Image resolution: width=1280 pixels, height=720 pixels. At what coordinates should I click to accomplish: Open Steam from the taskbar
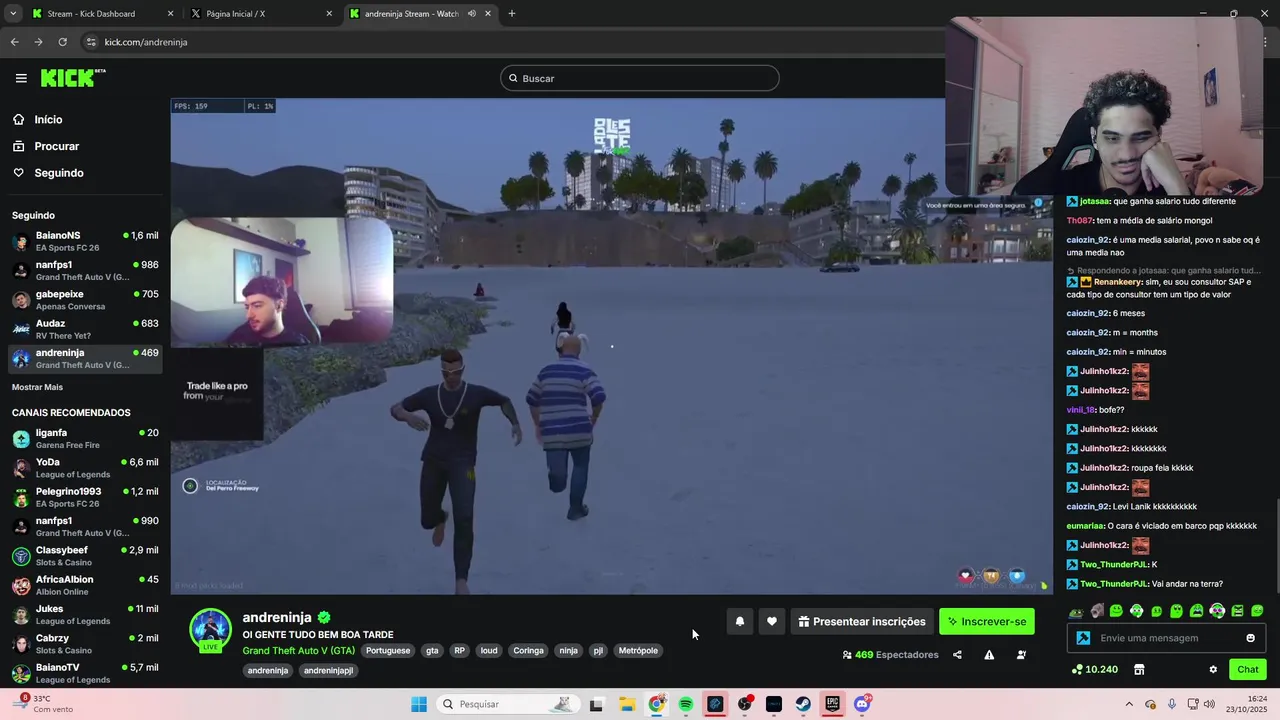[x=803, y=704]
